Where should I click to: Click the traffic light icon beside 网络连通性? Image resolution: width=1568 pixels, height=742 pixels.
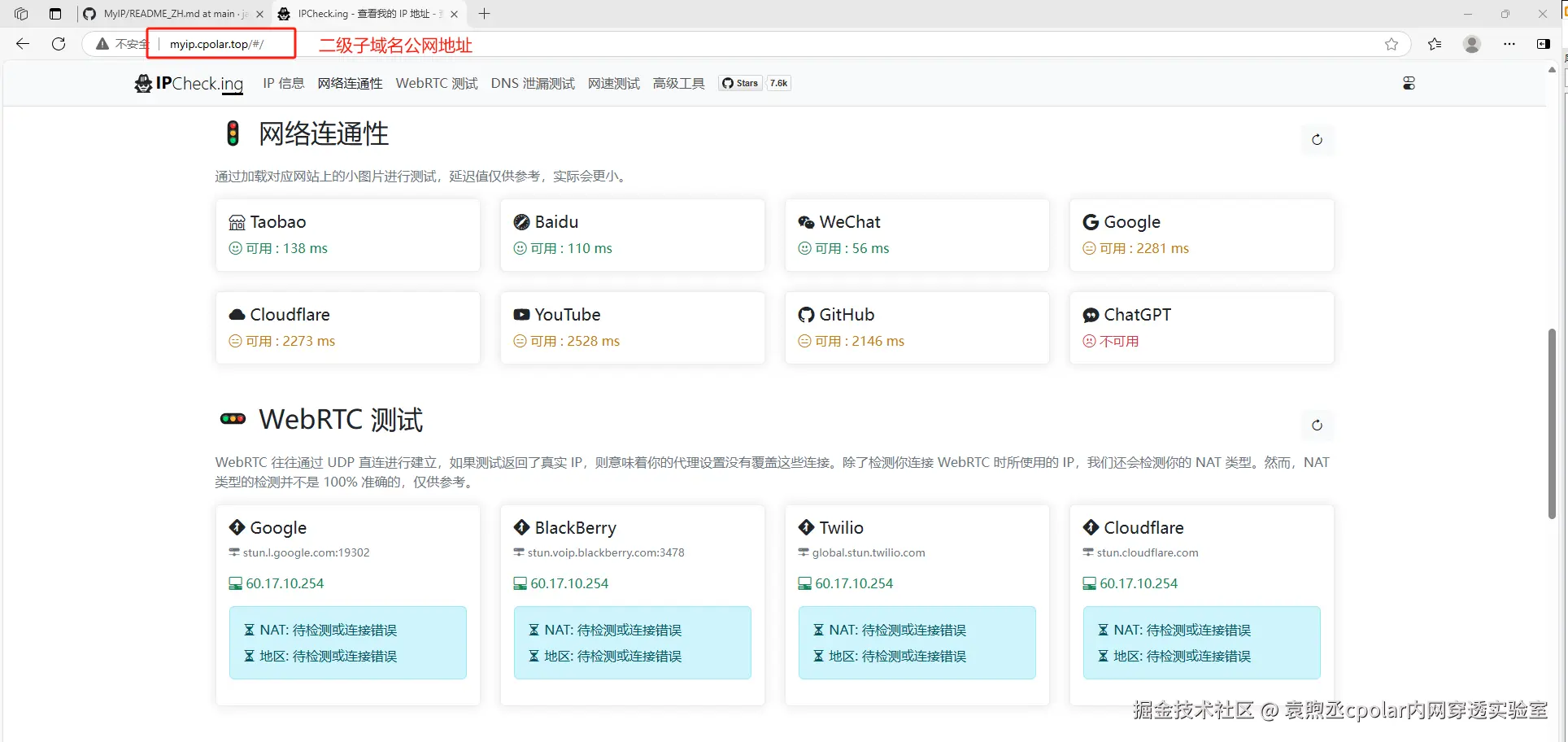(233, 133)
